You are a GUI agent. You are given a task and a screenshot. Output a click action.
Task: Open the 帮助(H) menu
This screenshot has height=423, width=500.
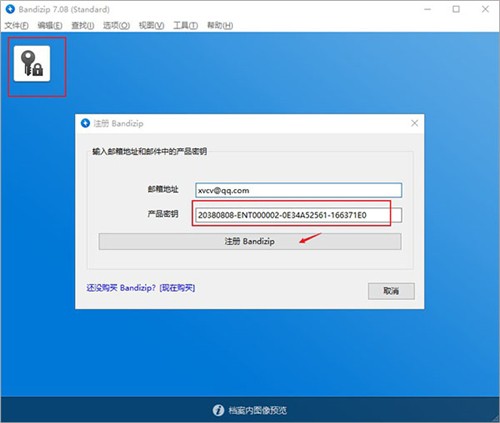click(x=220, y=25)
